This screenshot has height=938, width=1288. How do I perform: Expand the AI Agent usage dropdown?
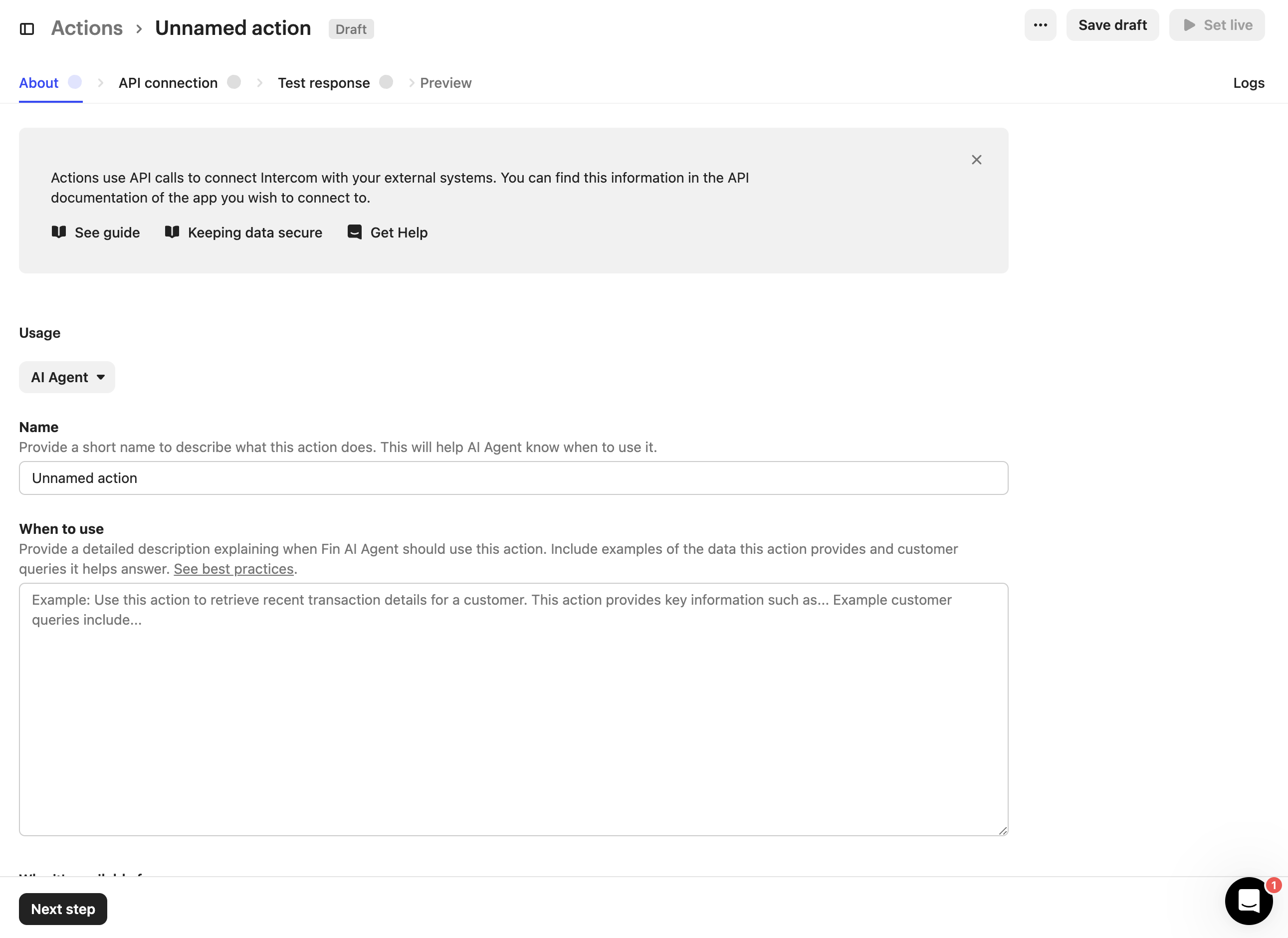67,377
